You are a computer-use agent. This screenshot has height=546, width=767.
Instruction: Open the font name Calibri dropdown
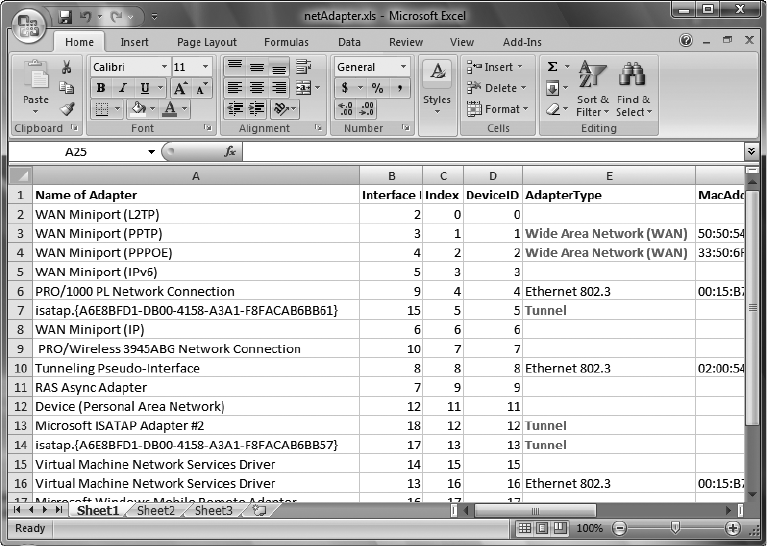(164, 67)
